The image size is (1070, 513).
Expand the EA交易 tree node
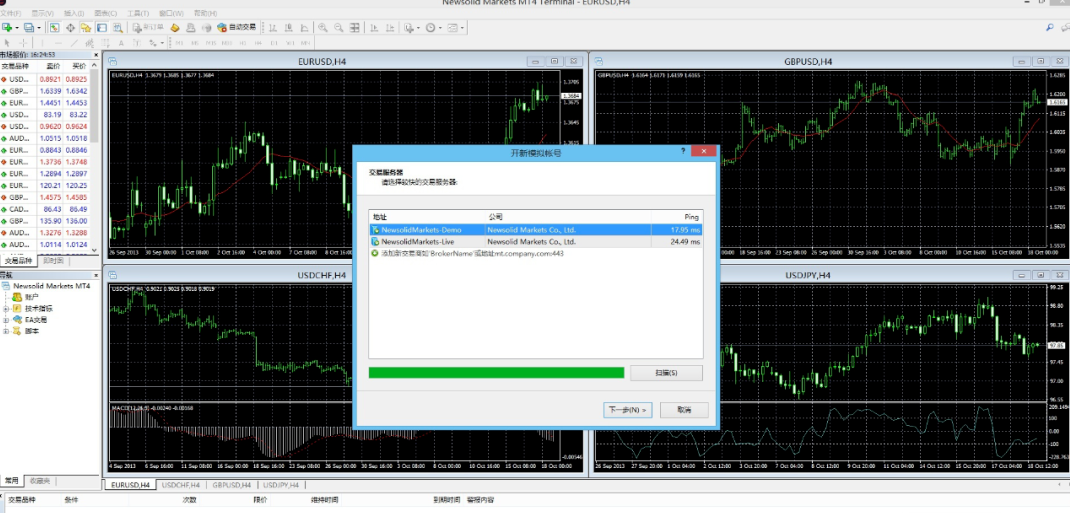point(5,319)
